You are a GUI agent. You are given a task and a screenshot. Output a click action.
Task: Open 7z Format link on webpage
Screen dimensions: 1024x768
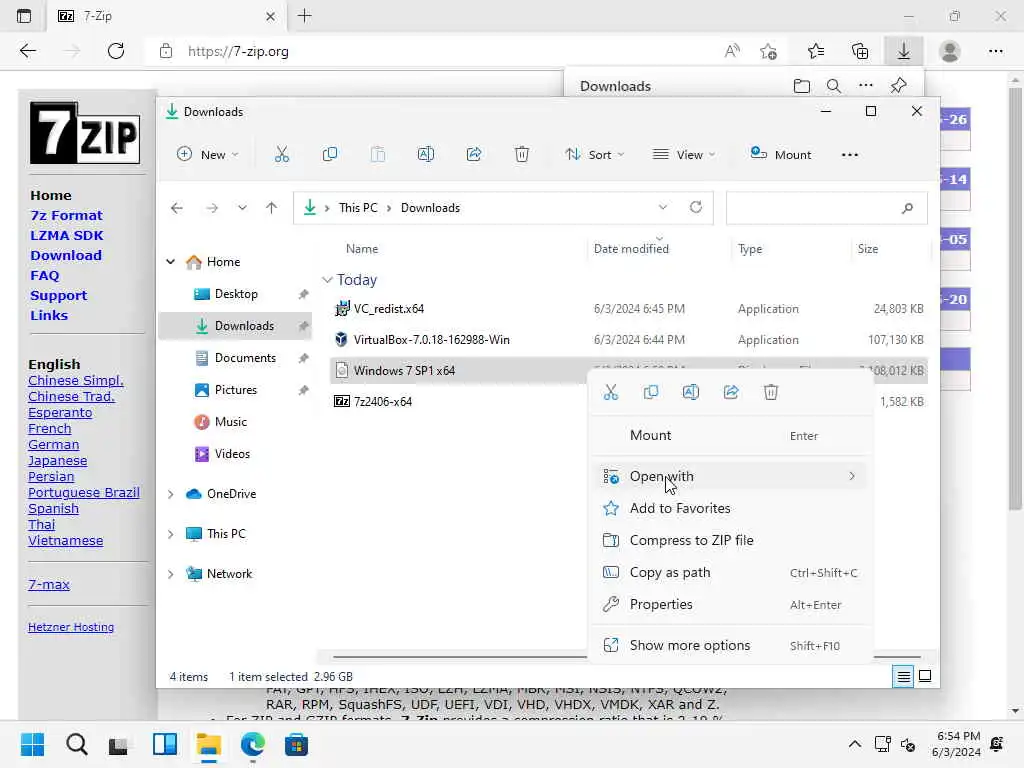click(66, 216)
